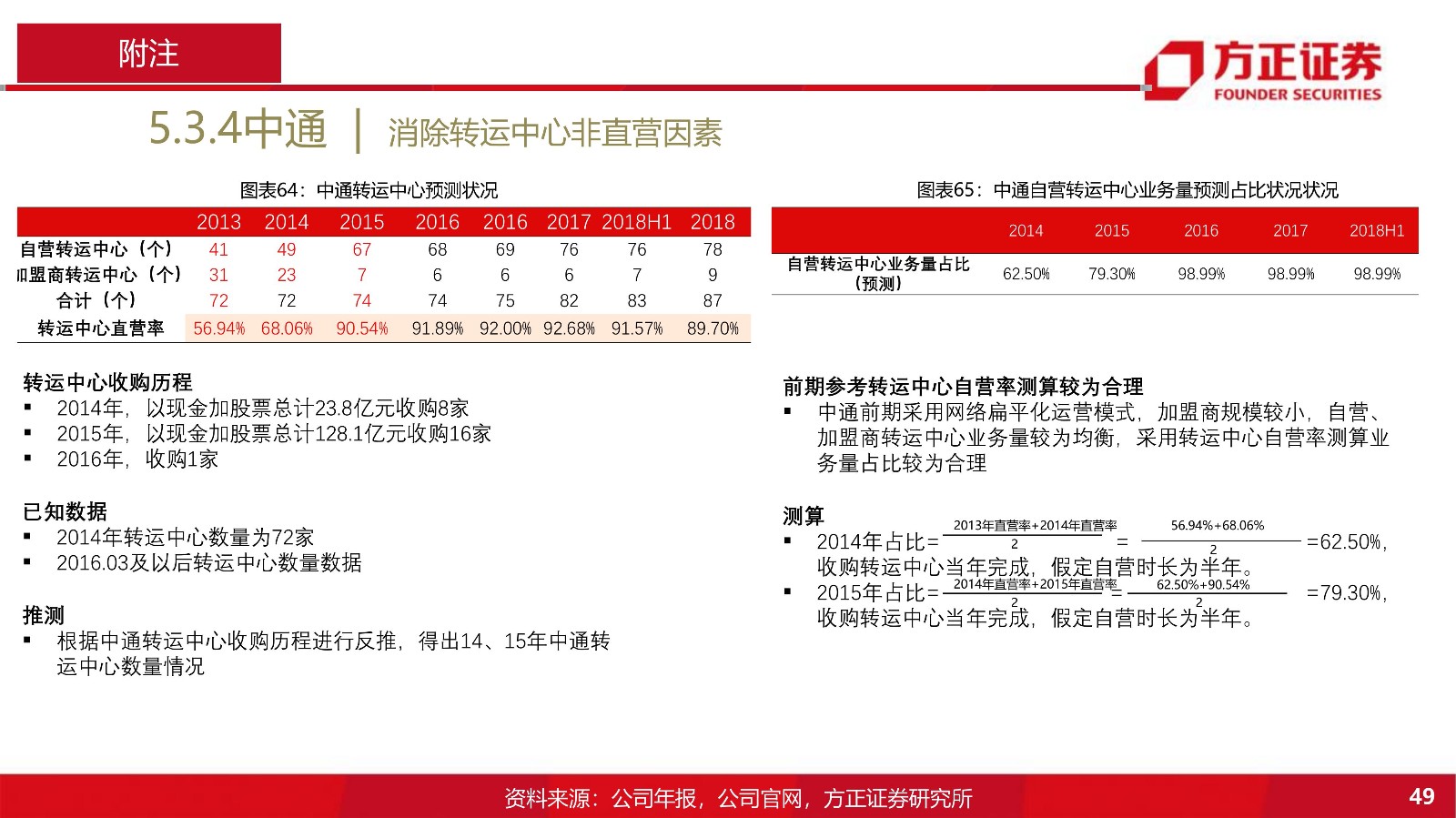This screenshot has height=818, width=1456.
Task: Click the 89.70% direct-operation rate cell
Action: coord(713,328)
